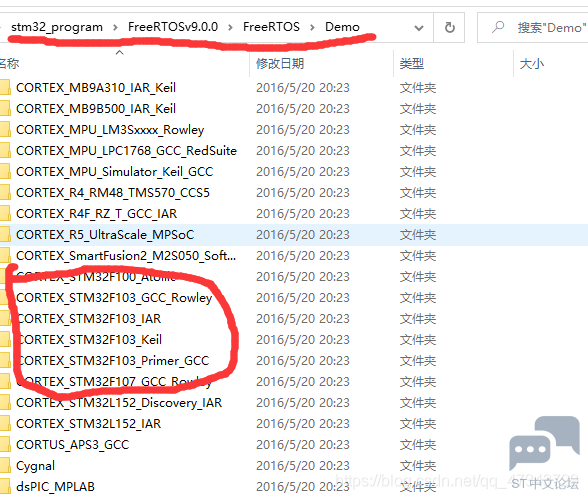Select FreeRTOSv9.0.0 in the breadcrumb path
Screen dimensions: 588x499
(173, 27)
